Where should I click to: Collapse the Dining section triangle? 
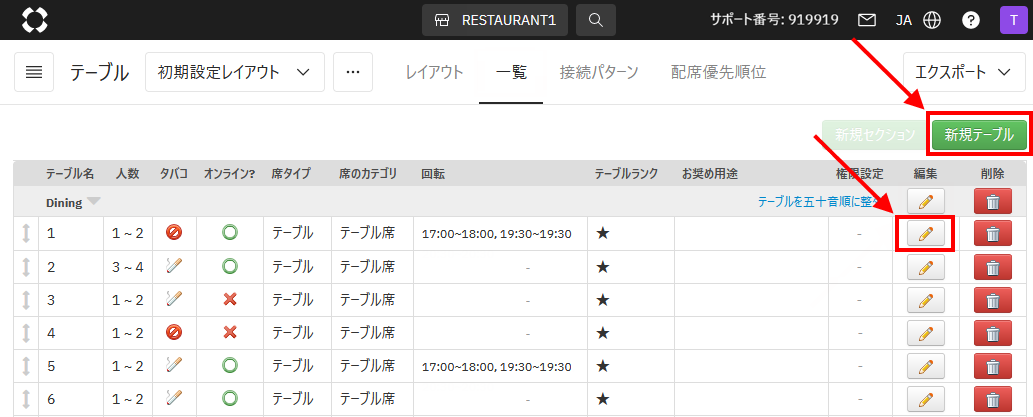[x=94, y=202]
